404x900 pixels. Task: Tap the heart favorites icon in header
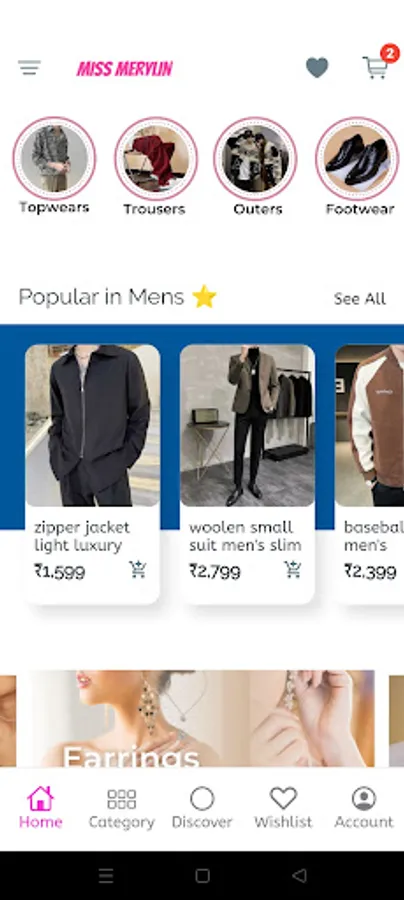point(317,68)
